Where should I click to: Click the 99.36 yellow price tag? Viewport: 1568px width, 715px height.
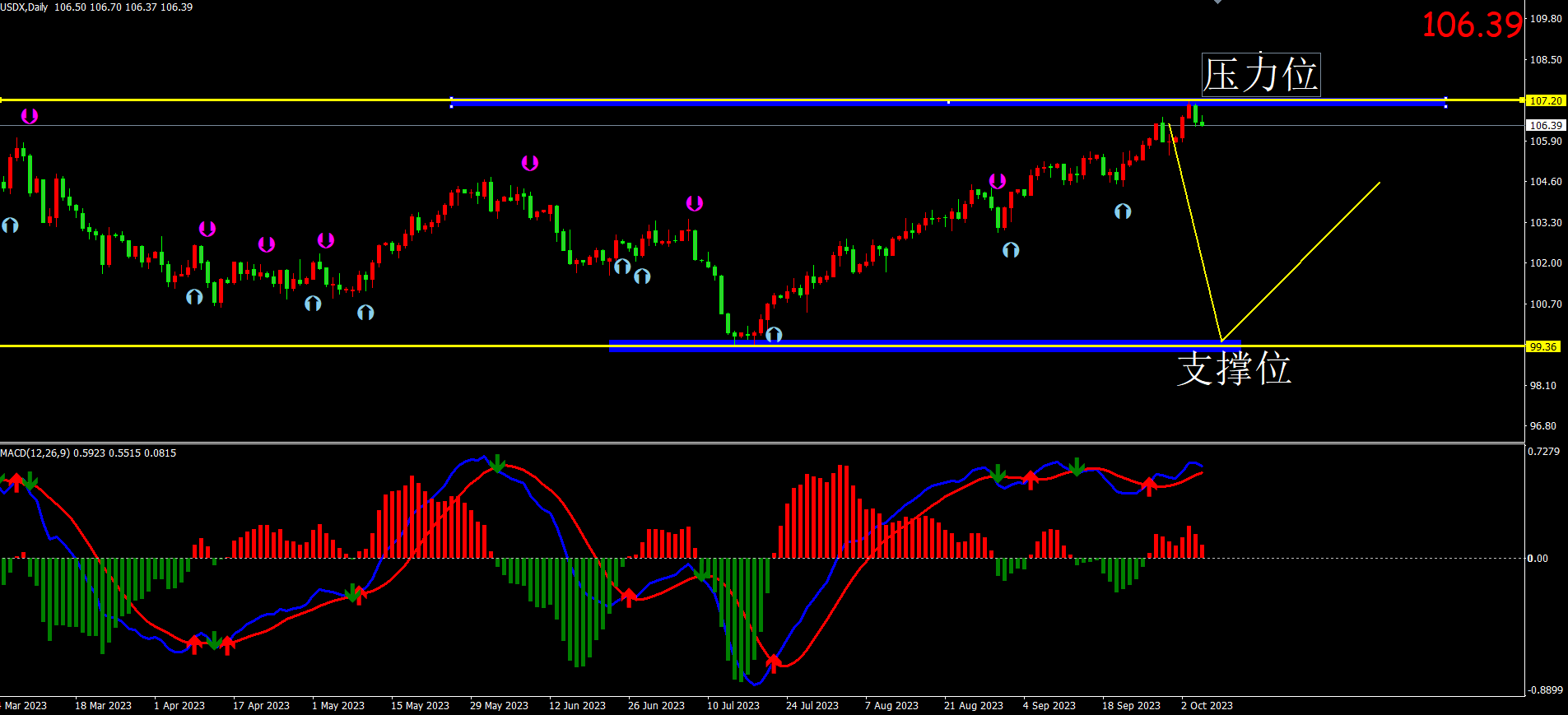pyautogui.click(x=1543, y=346)
